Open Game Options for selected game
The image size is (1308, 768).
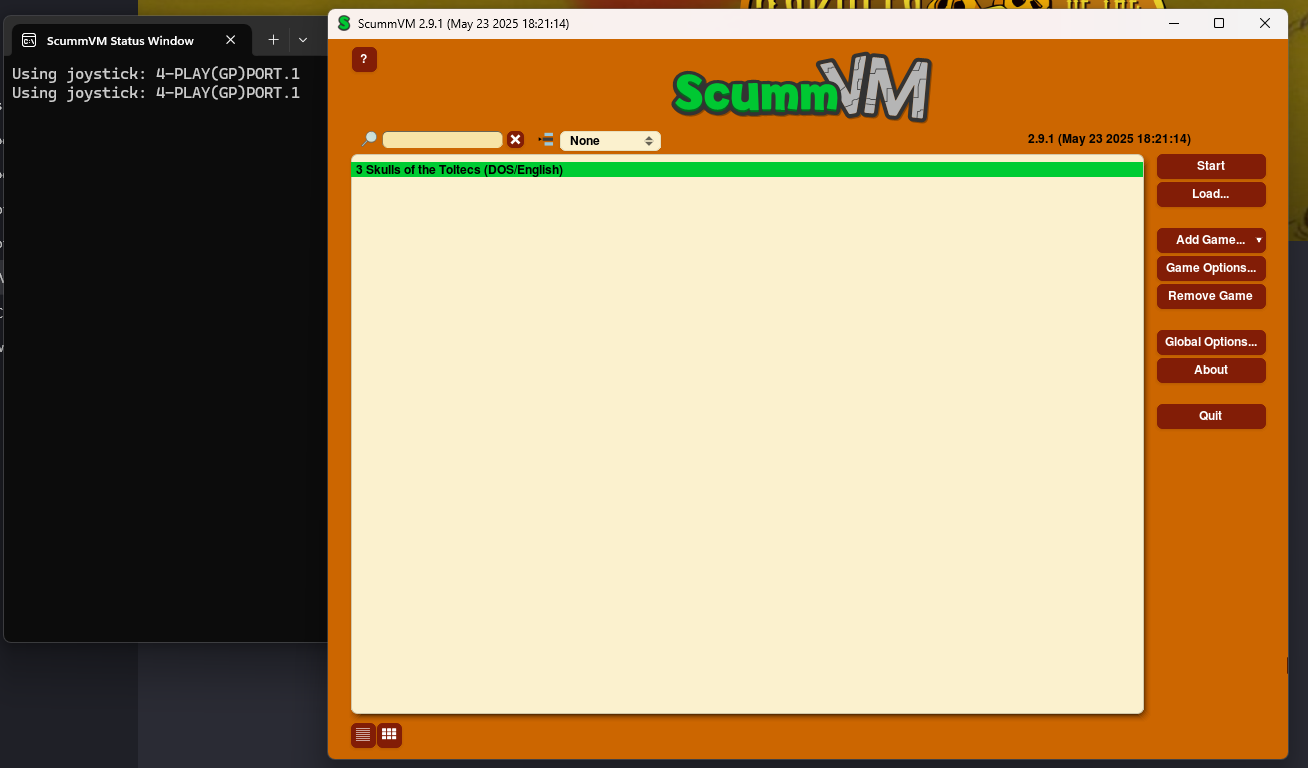tap(1211, 268)
